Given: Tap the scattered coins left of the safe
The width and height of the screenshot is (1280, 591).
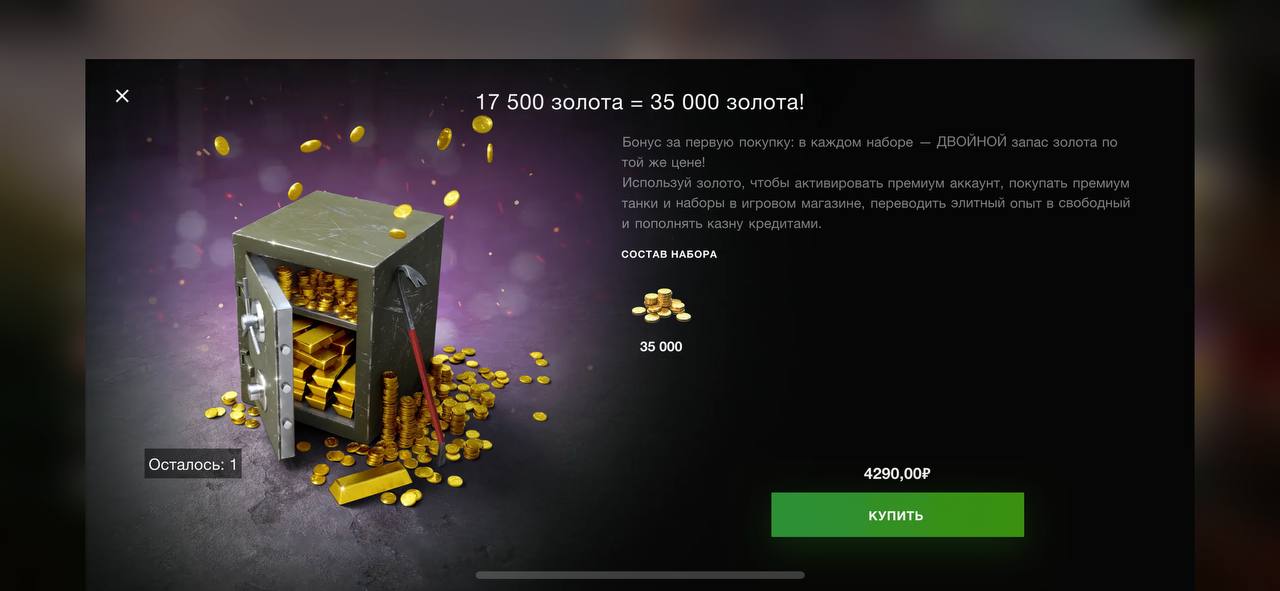Looking at the screenshot, I should click(x=226, y=407).
